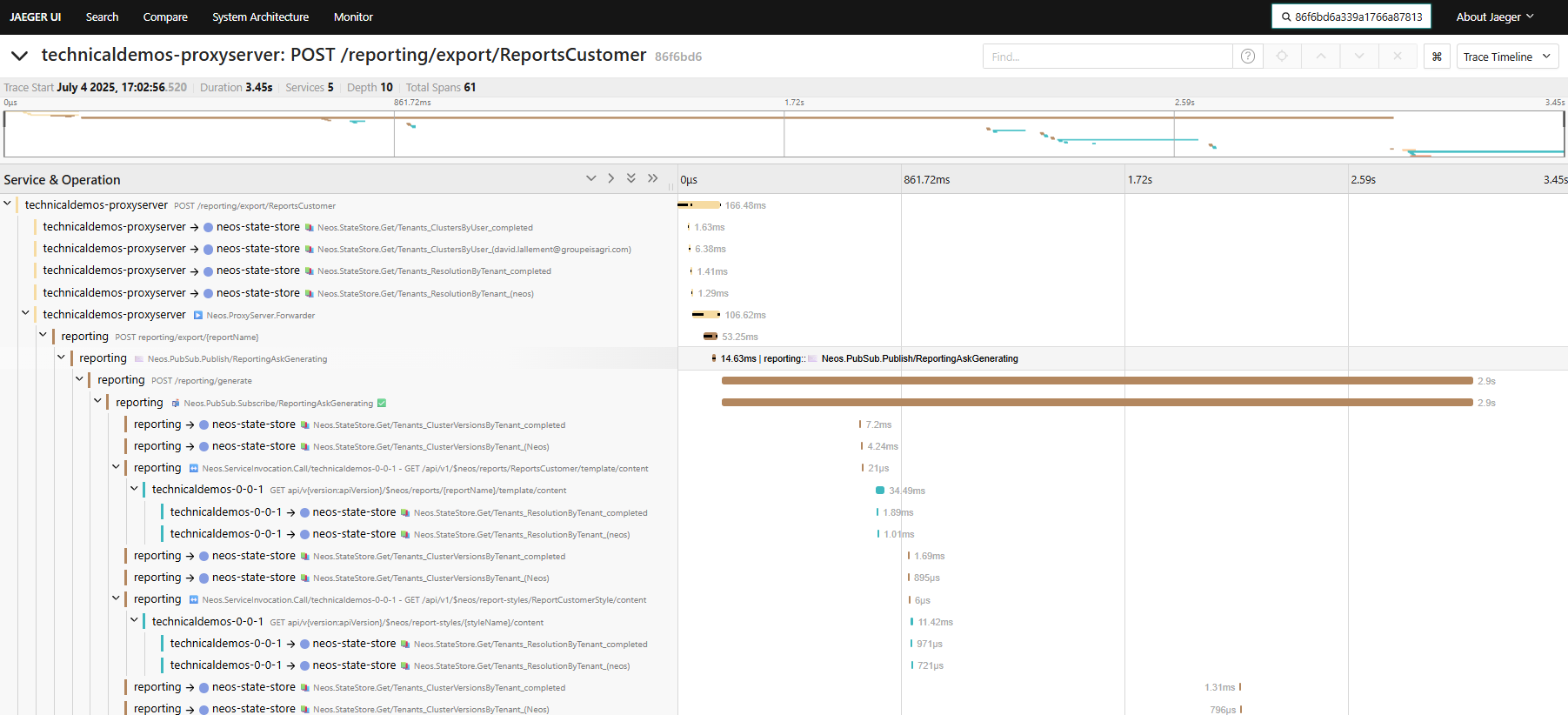Viewport: 1568px width, 715px height.
Task: Open the About Jaeger menu
Action: [x=1495, y=17]
